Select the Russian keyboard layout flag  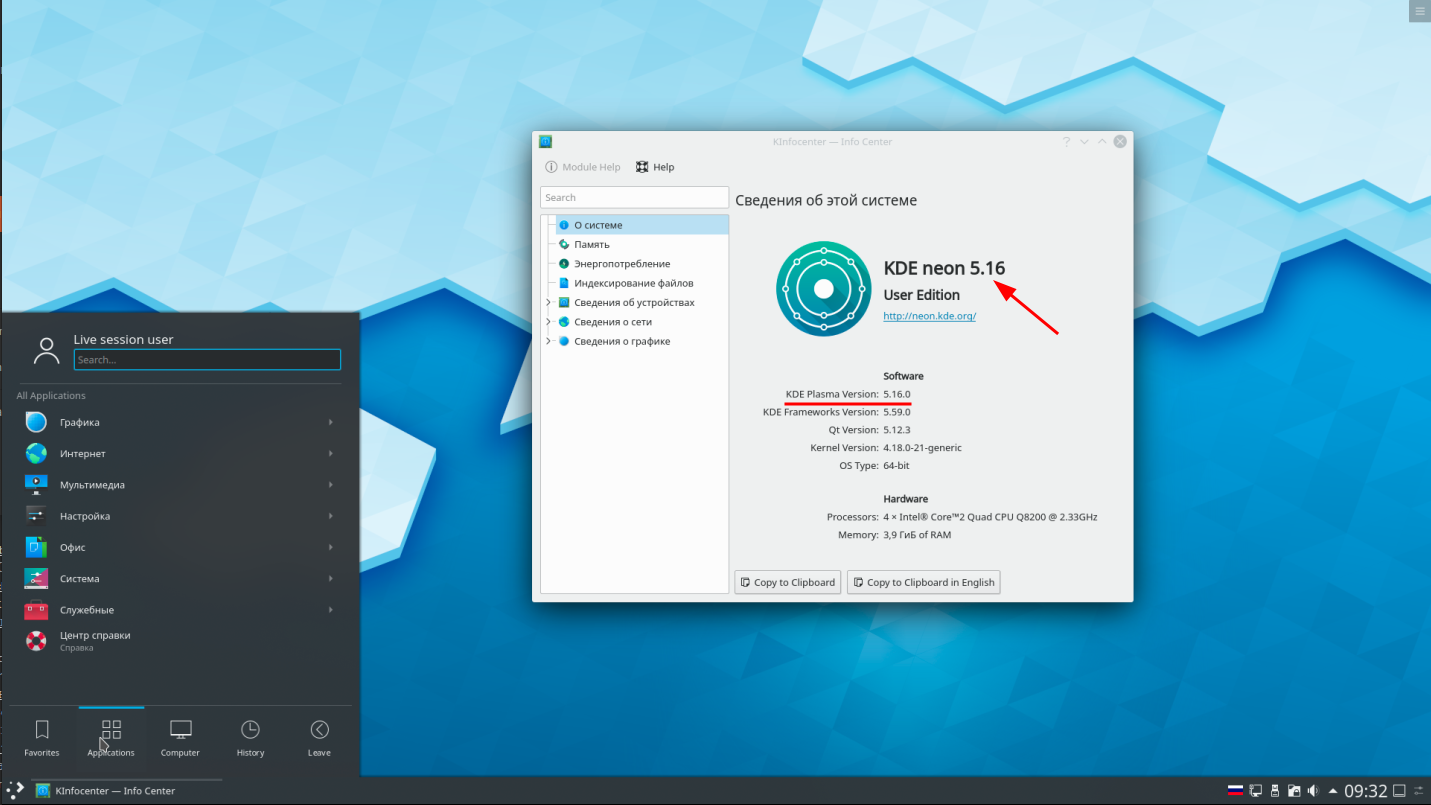point(1235,790)
